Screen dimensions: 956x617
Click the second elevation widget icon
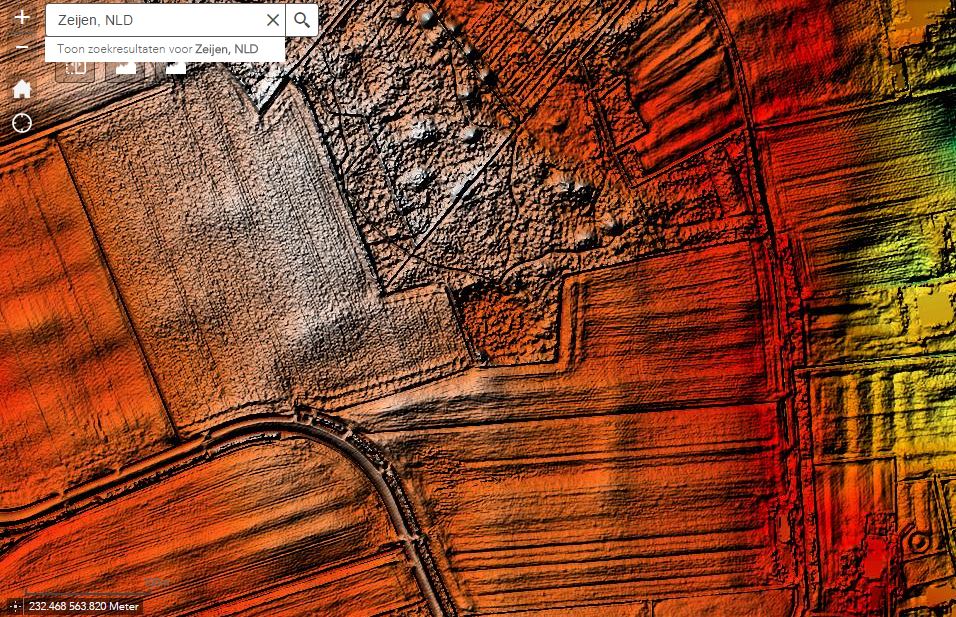pyautogui.click(x=176, y=68)
